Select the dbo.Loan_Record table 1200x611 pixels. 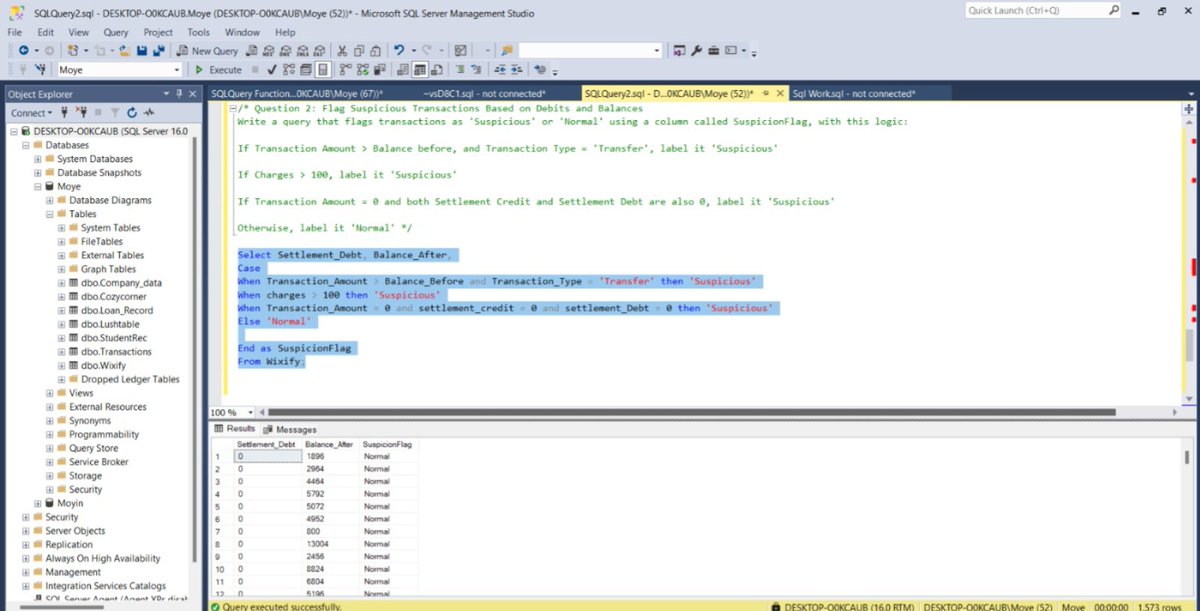(117, 310)
